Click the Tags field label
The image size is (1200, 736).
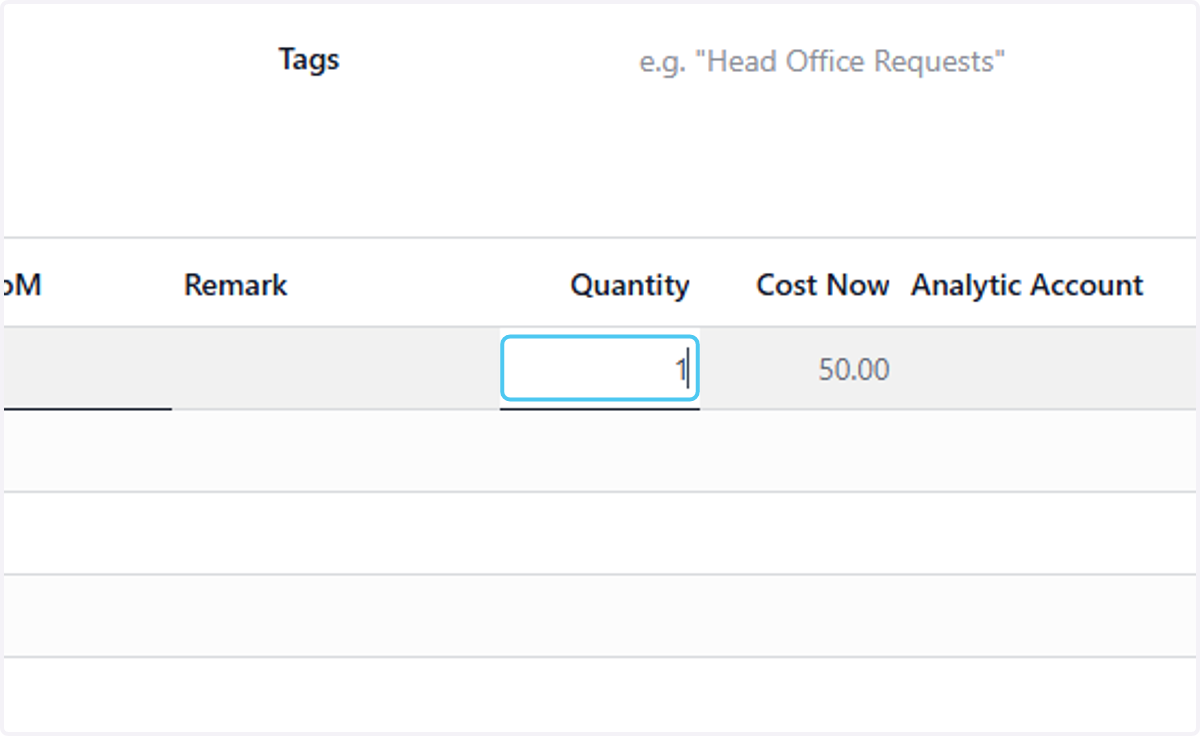(x=309, y=60)
